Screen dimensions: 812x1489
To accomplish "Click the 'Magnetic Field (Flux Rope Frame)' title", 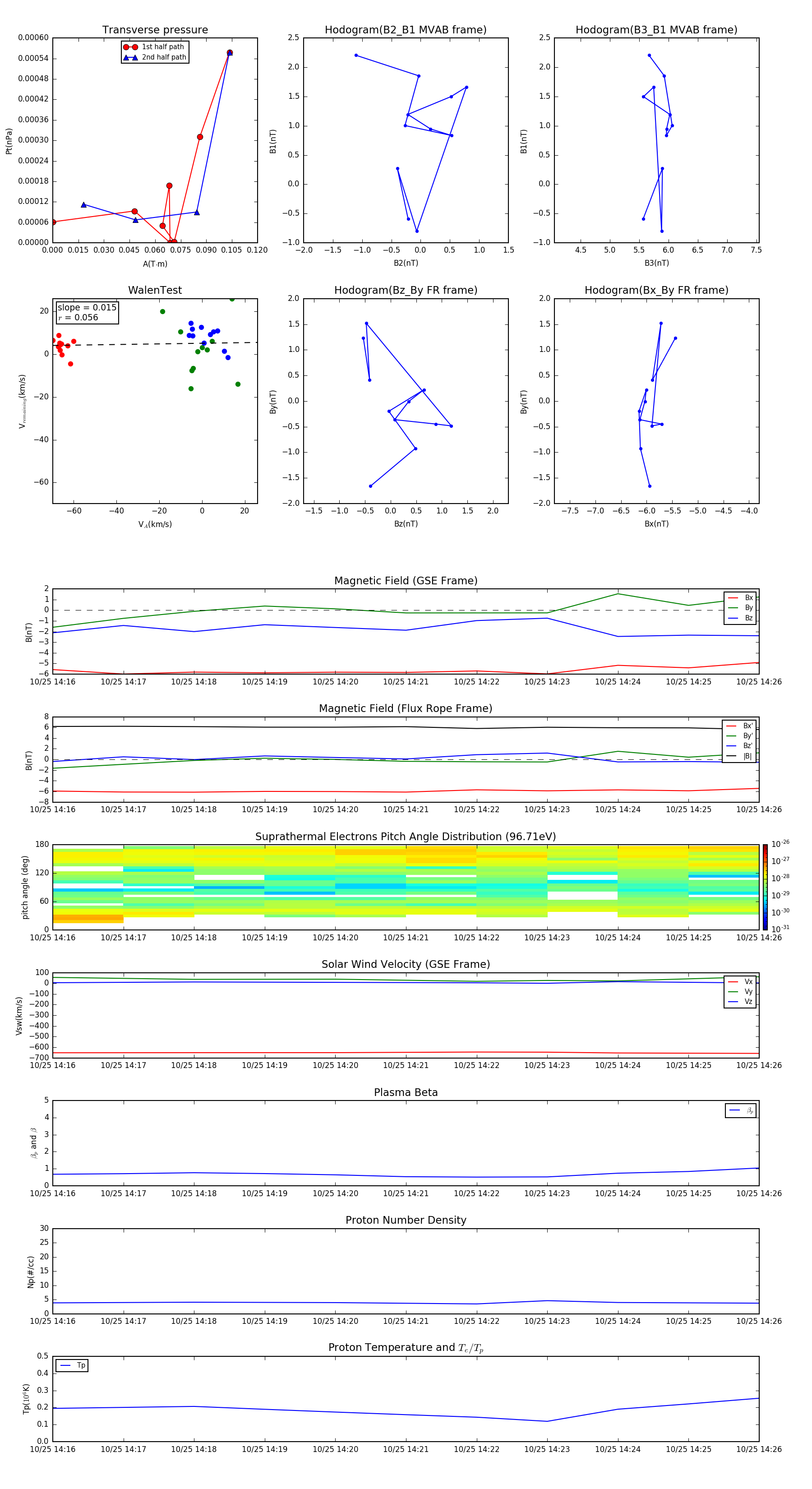I will 406,708.
